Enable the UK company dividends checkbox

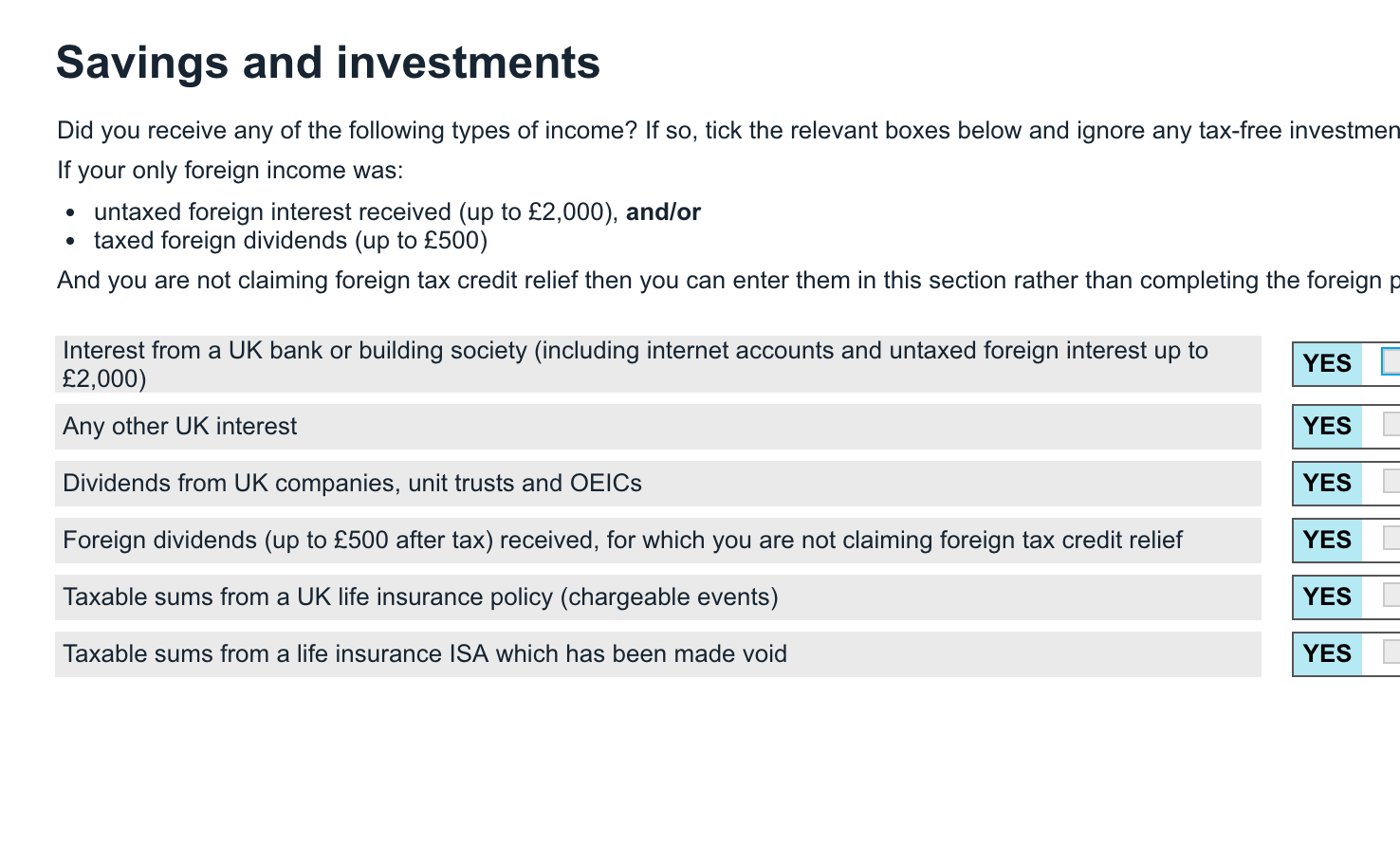tap(1391, 482)
